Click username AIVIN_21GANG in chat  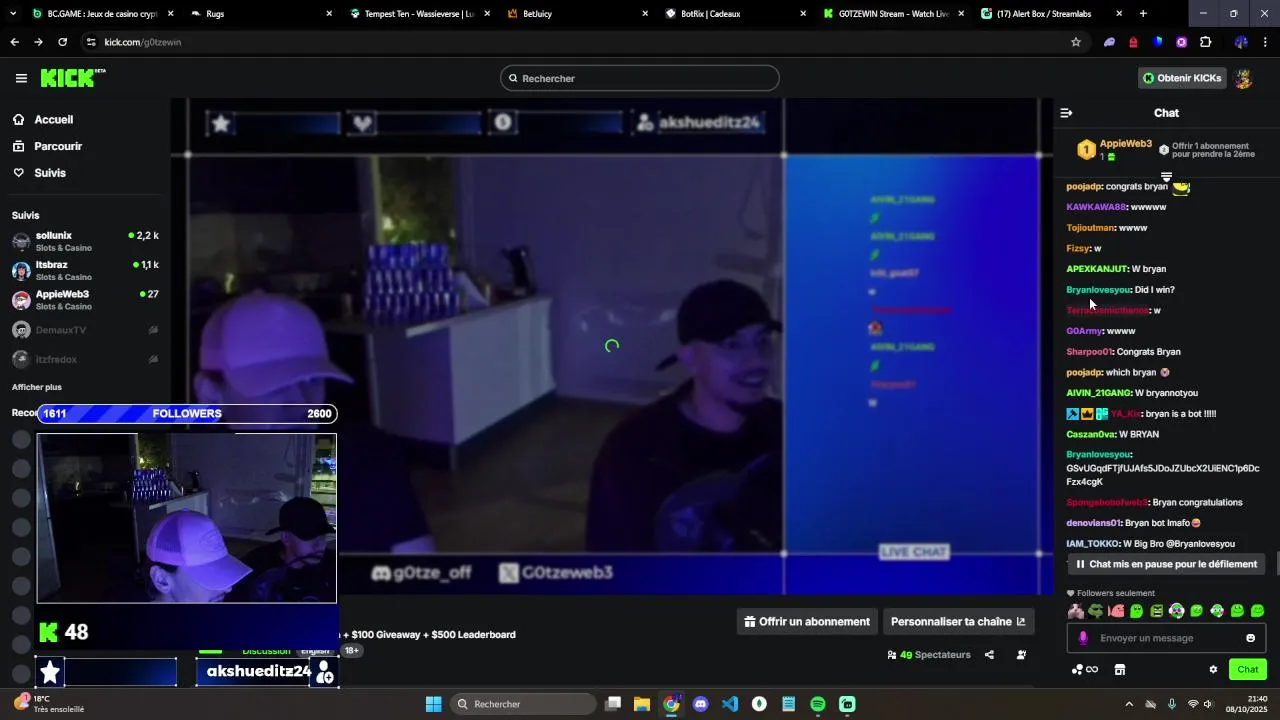(1099, 393)
